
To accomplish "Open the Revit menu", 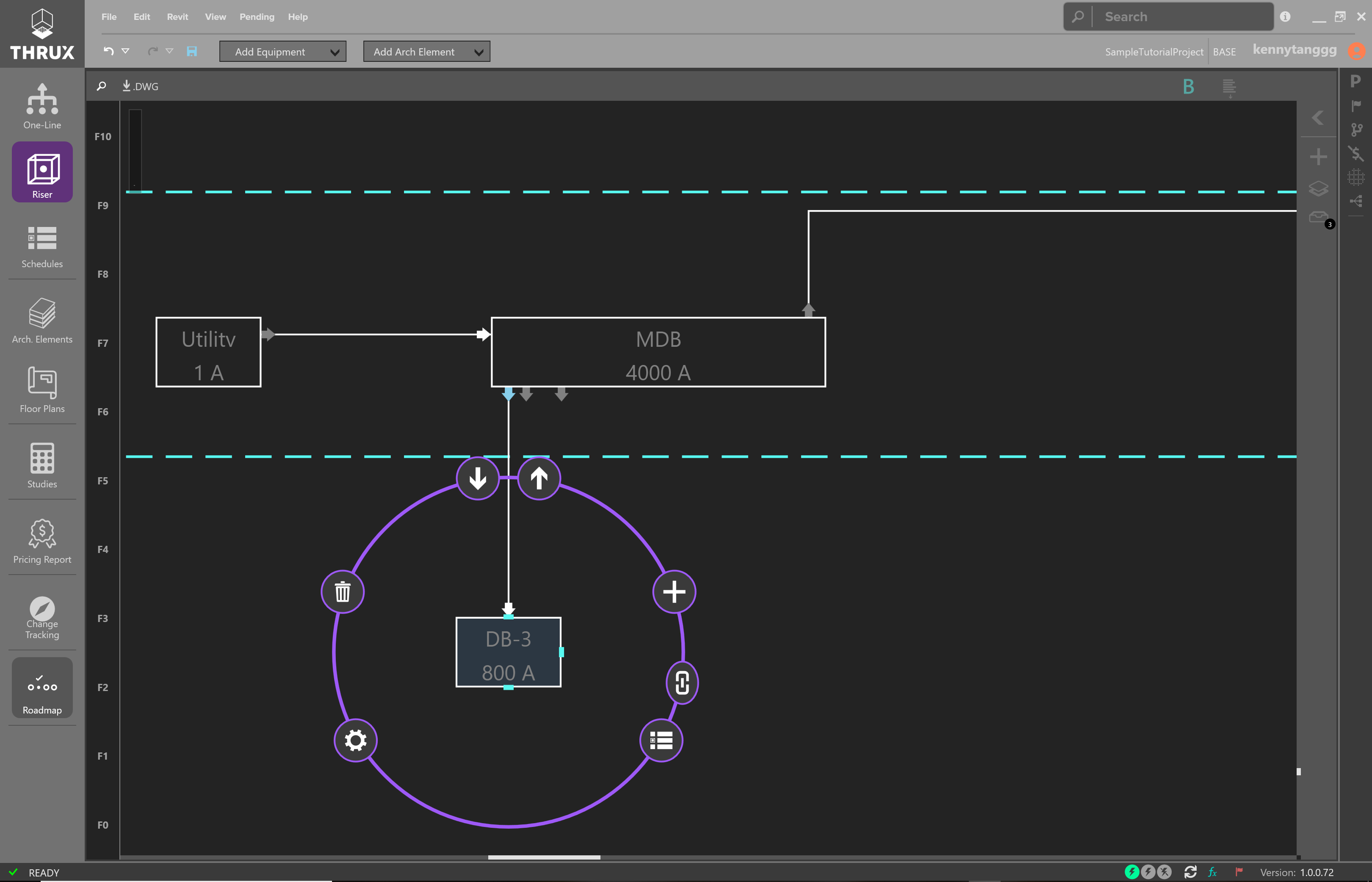I will [x=177, y=17].
